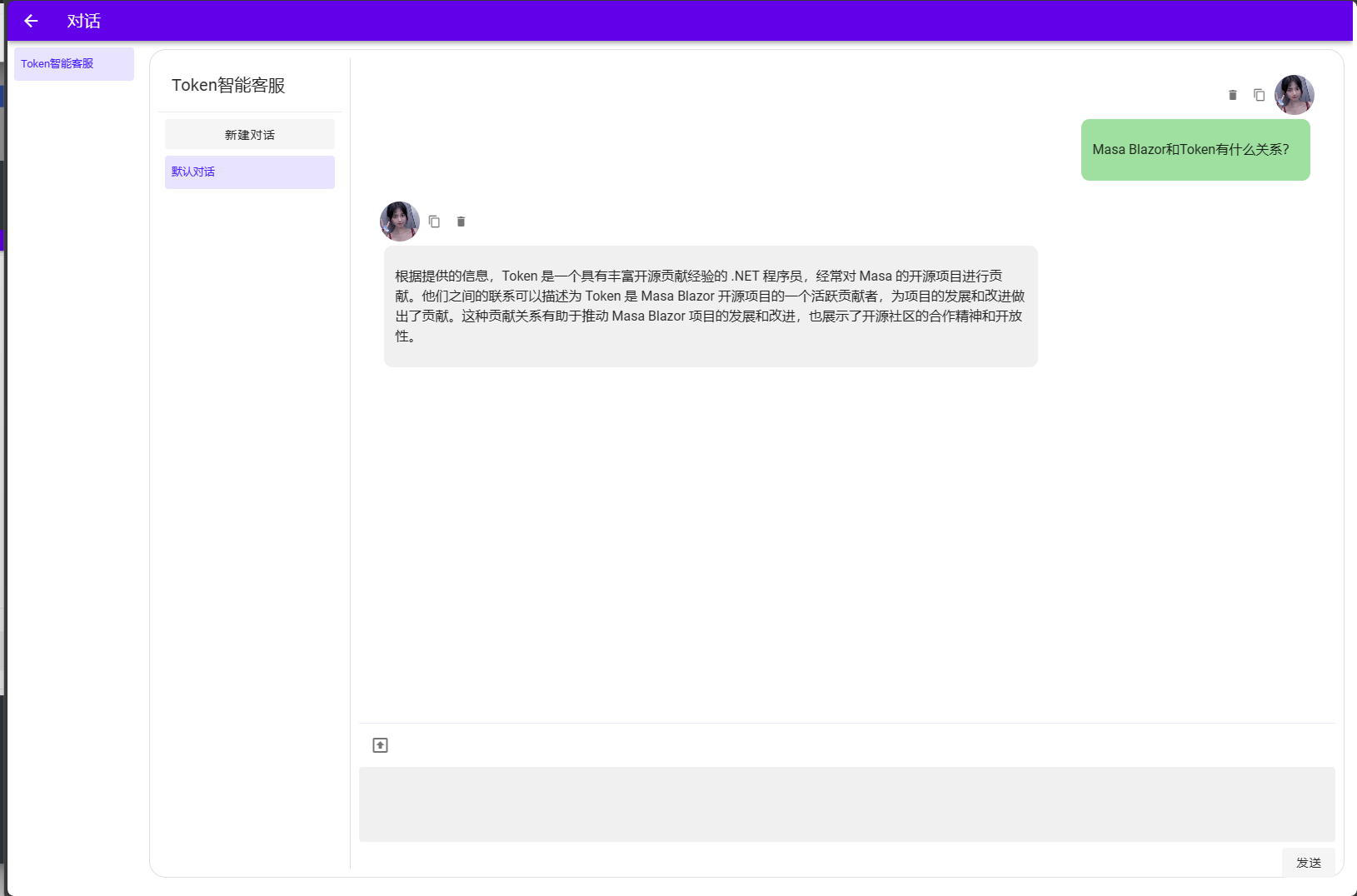Click the green question bubble text

(x=1190, y=150)
